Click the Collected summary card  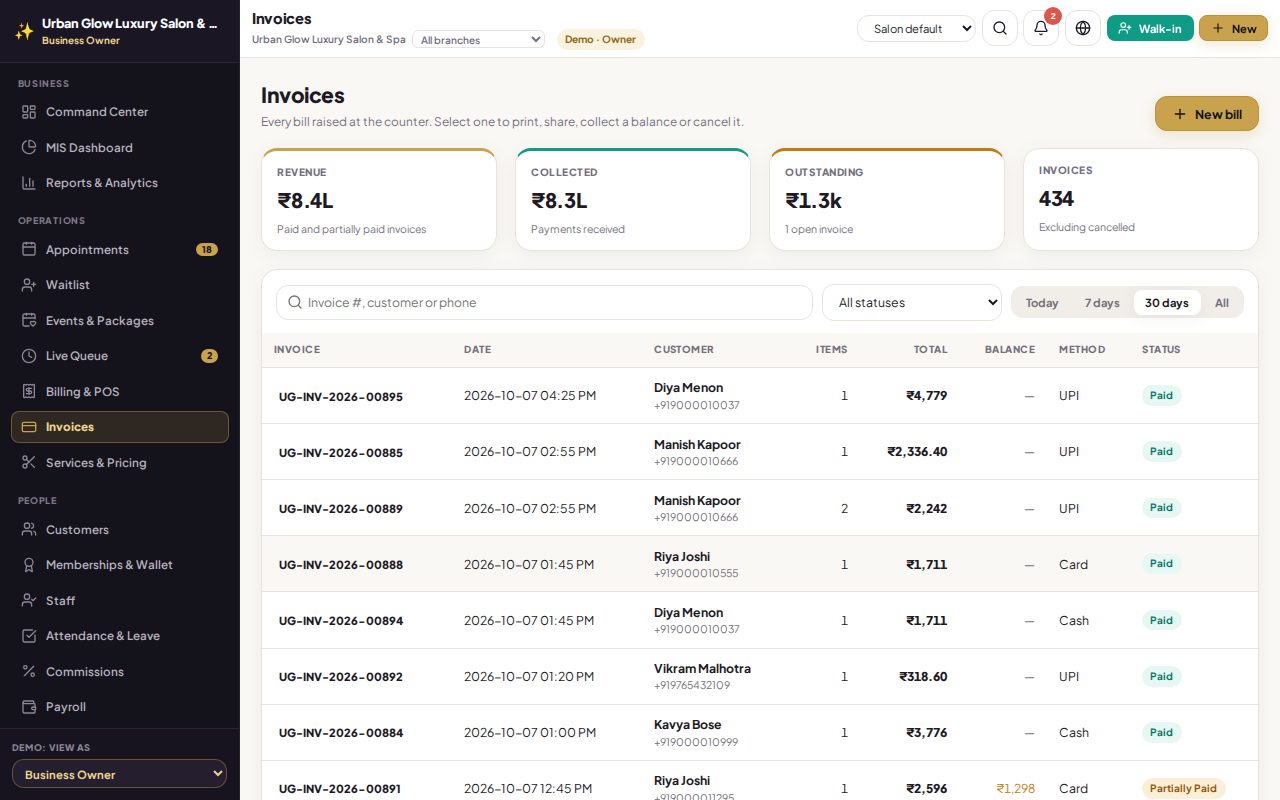point(633,199)
